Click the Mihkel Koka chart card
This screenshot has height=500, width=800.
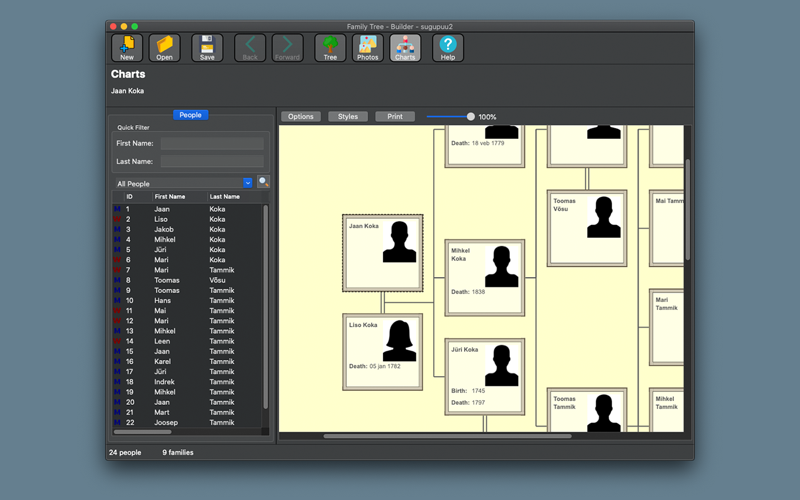485,278
